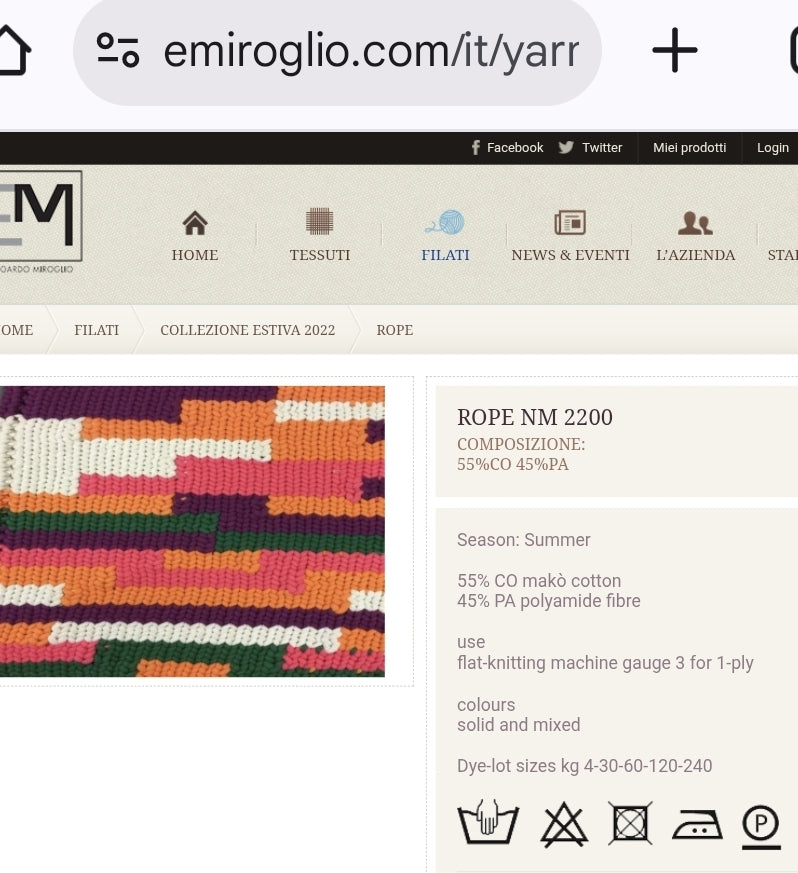Open the knitted yarn sample image
Viewport: 798px width, 873px height.
(192, 531)
